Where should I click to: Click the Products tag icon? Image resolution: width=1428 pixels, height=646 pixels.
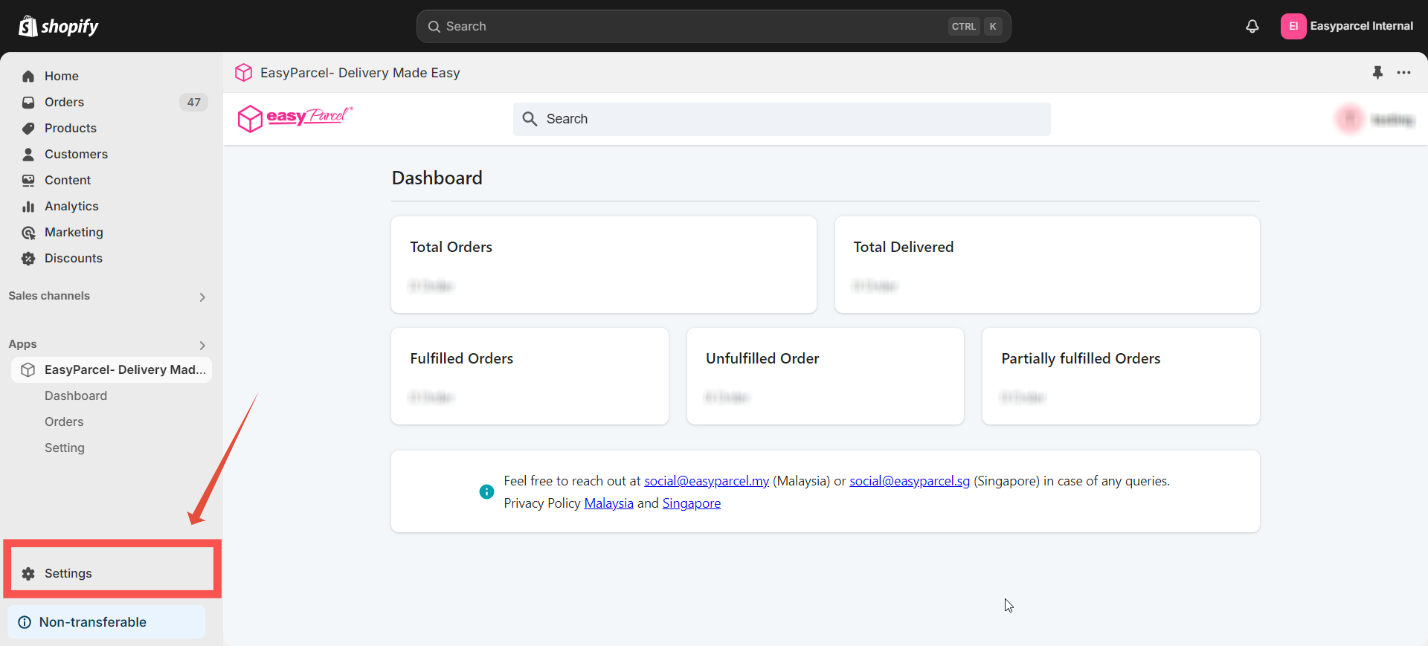click(28, 128)
